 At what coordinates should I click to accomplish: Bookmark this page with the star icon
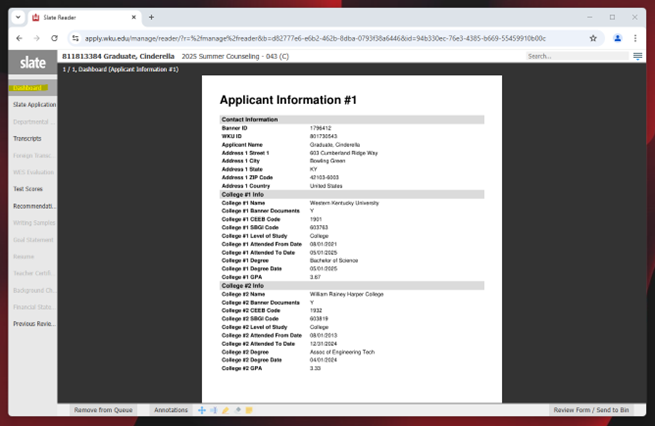(x=593, y=38)
